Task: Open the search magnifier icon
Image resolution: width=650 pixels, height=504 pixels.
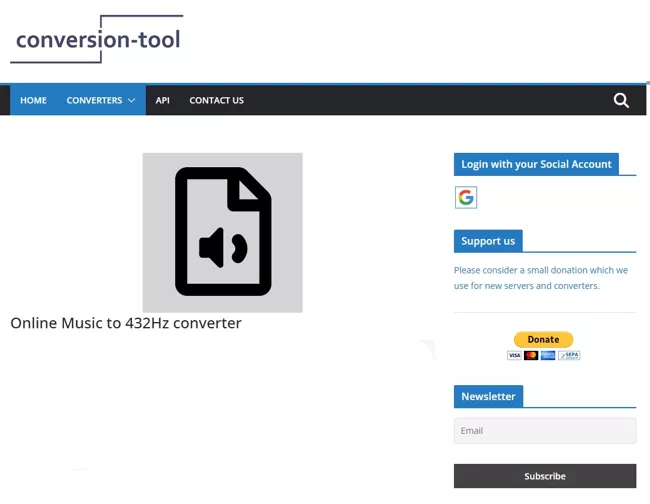Action: click(x=621, y=100)
